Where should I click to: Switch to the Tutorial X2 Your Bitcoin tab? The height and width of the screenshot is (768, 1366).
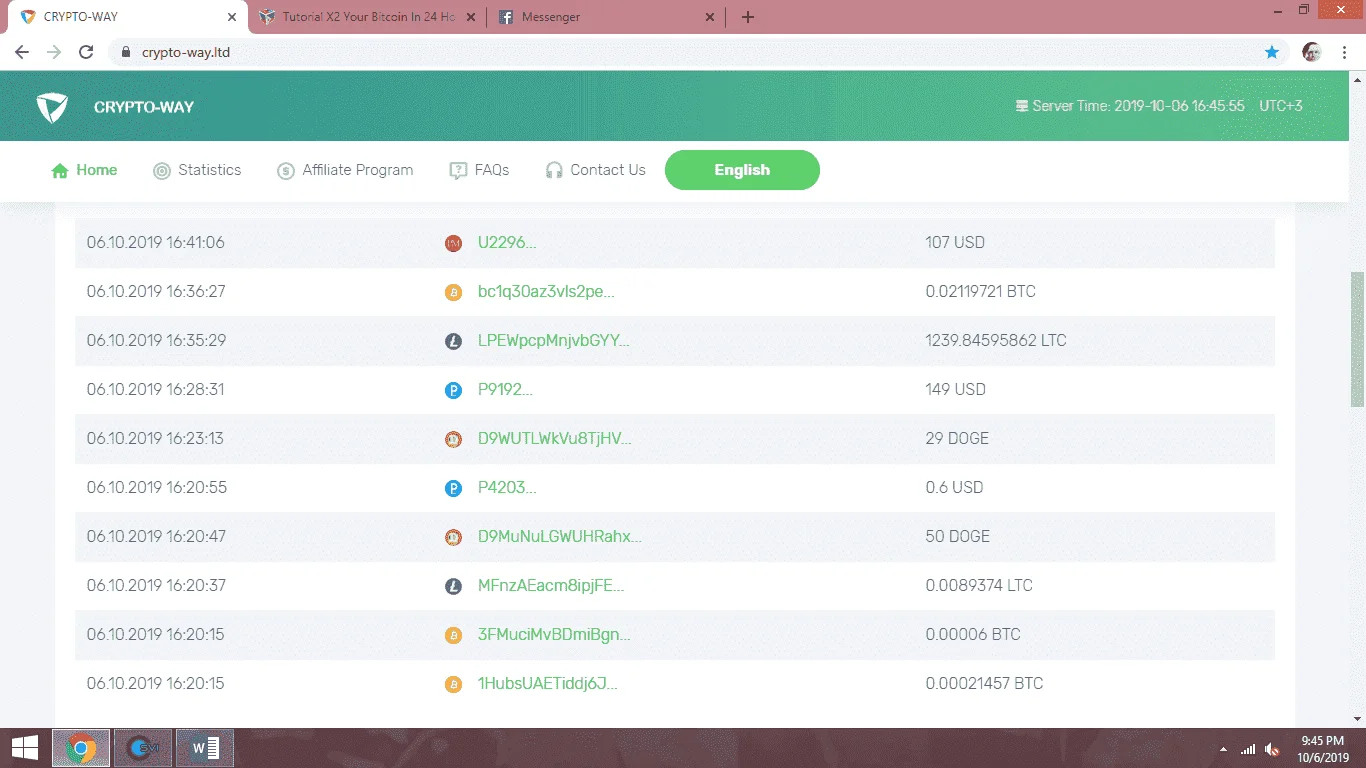368,17
